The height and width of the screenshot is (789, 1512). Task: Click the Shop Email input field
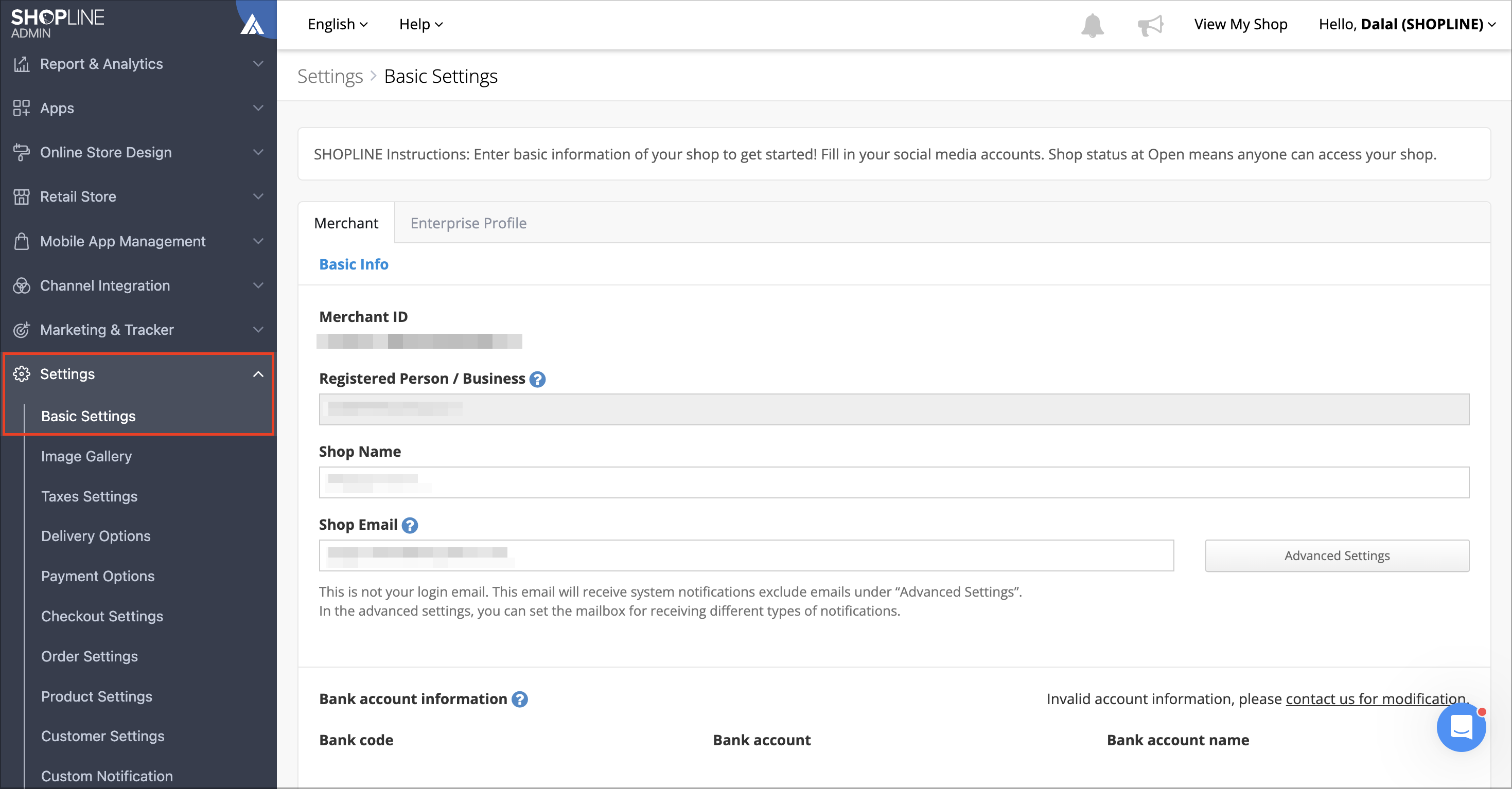point(746,555)
